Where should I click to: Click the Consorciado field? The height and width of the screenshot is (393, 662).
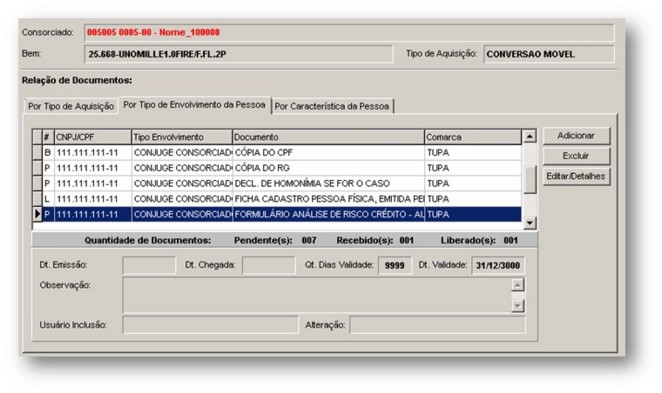[349, 33]
